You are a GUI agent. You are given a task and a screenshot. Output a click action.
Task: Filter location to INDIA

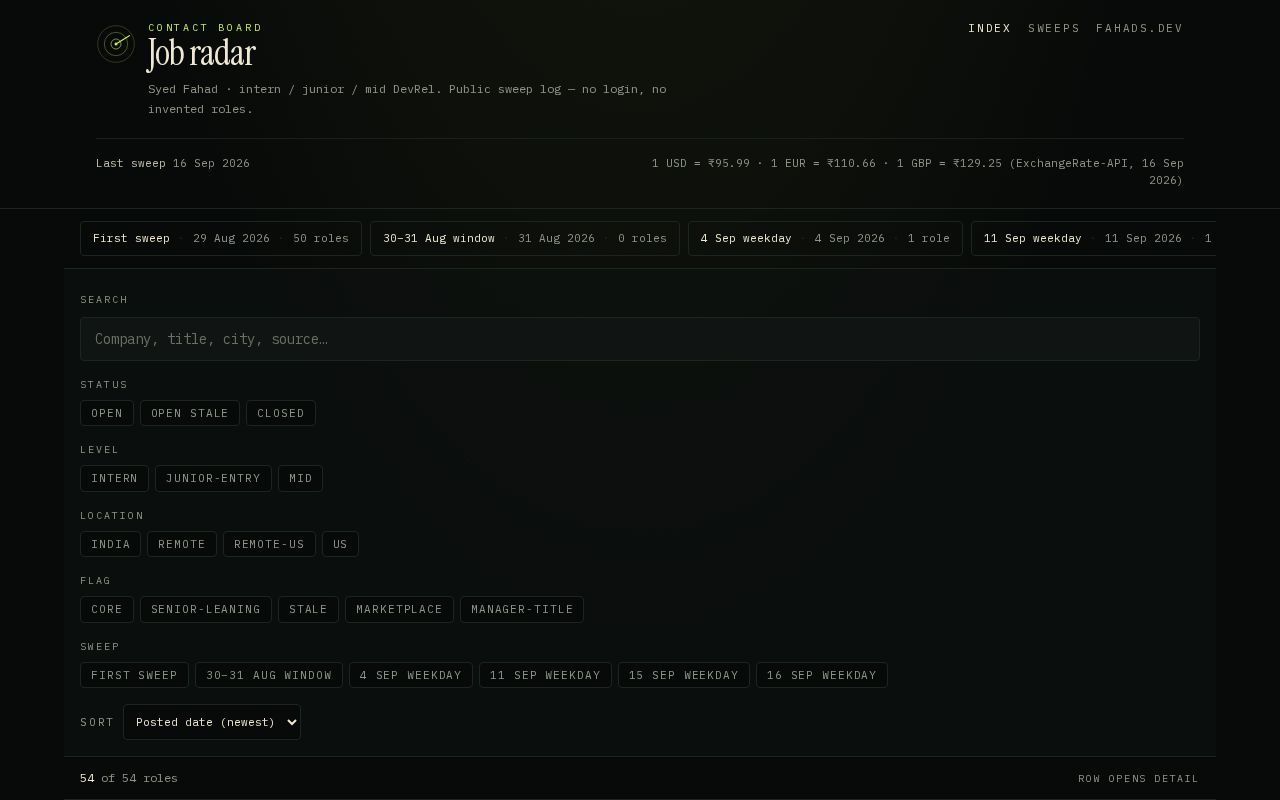click(111, 544)
